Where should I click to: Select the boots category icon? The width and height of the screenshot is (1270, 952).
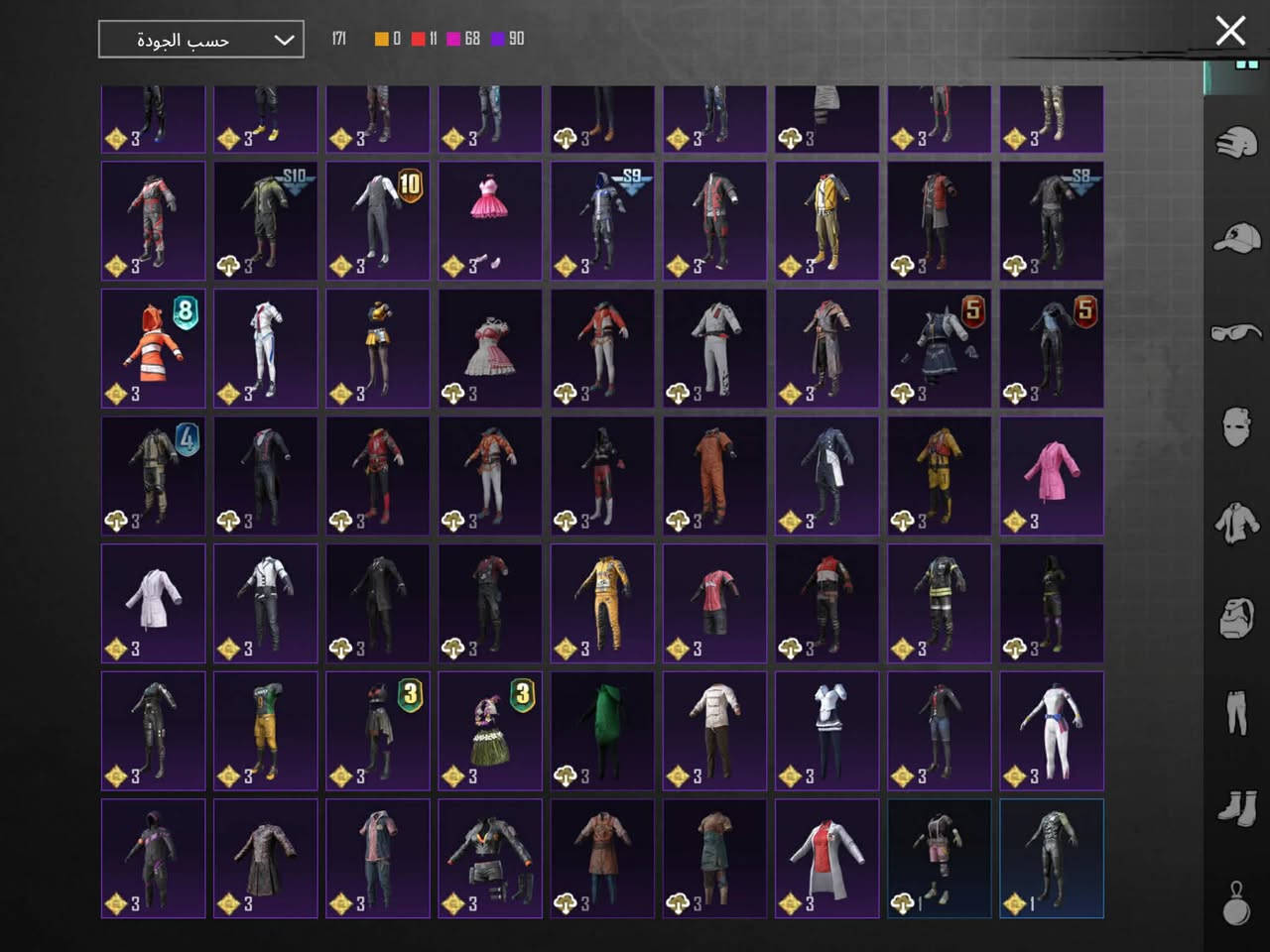click(1236, 807)
